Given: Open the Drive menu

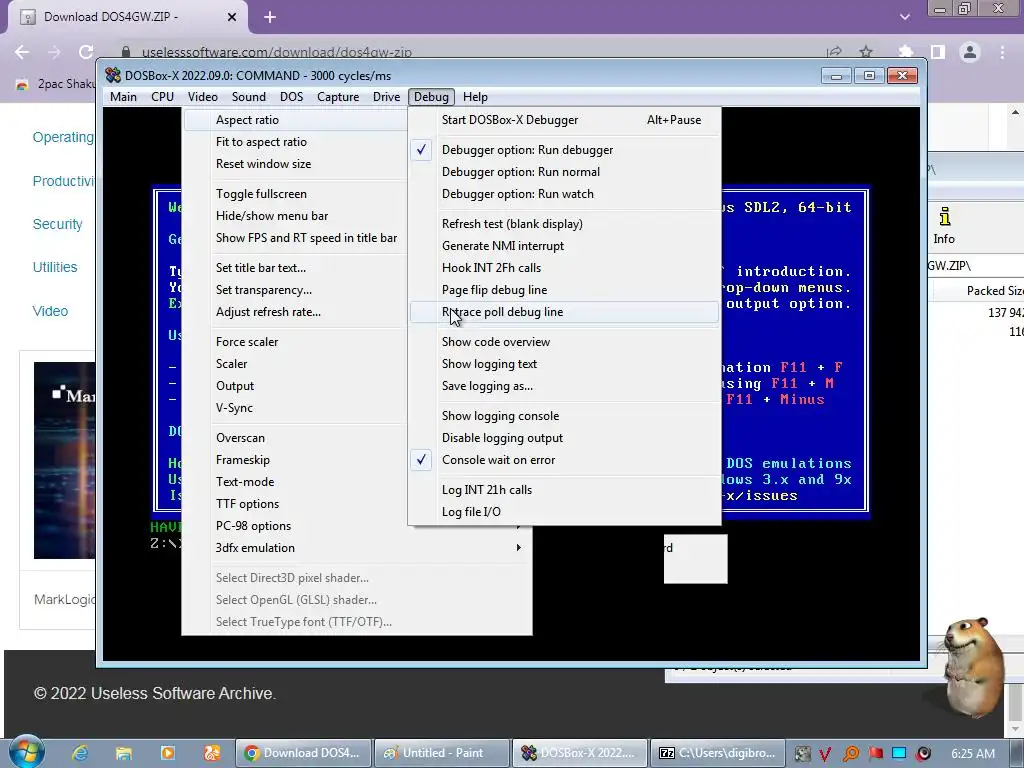Looking at the screenshot, I should point(386,97).
